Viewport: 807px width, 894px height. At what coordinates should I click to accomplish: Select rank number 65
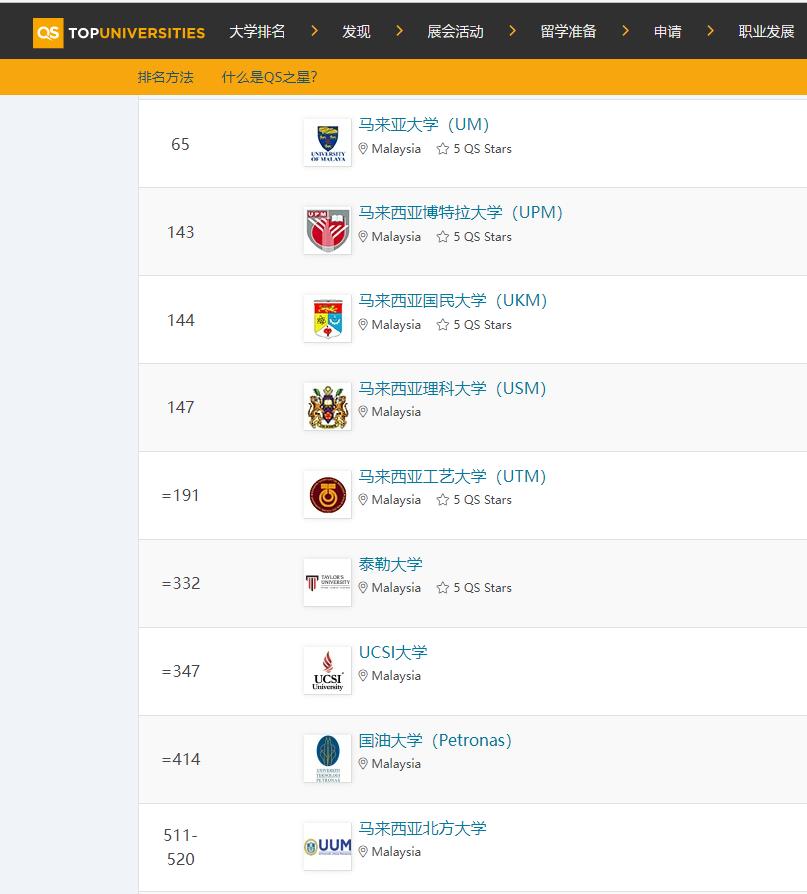[x=180, y=144]
